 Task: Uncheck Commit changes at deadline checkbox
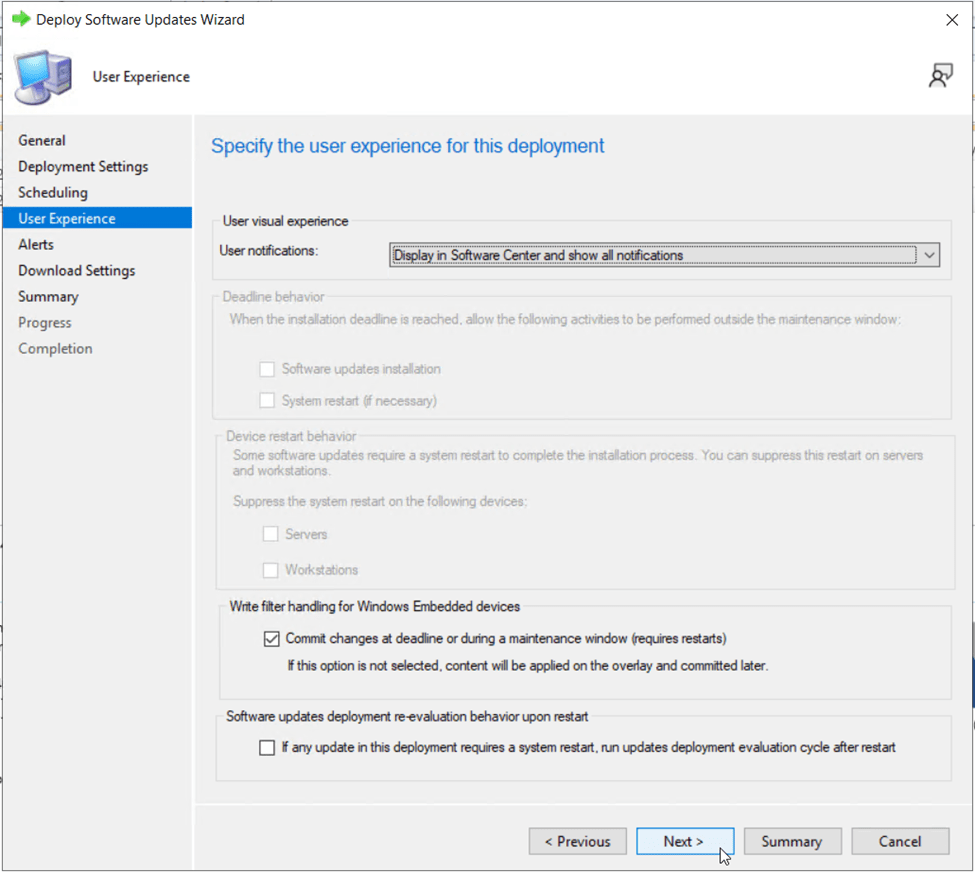[x=271, y=639]
